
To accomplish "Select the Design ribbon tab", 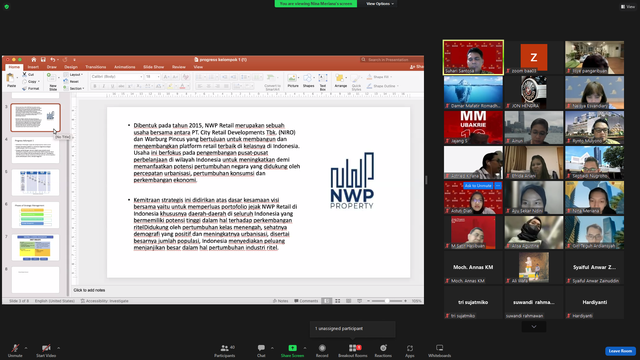I will point(71,67).
